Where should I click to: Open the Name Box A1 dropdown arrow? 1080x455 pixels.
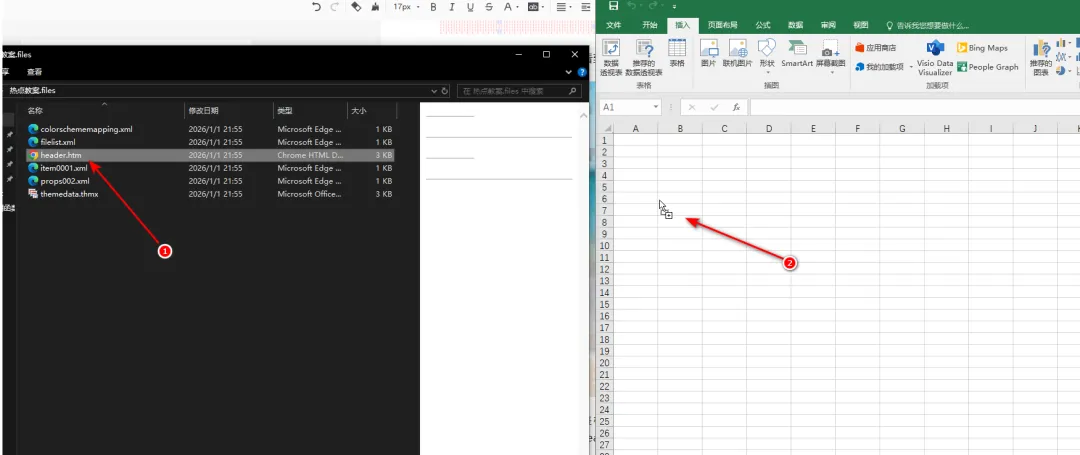[x=655, y=107]
